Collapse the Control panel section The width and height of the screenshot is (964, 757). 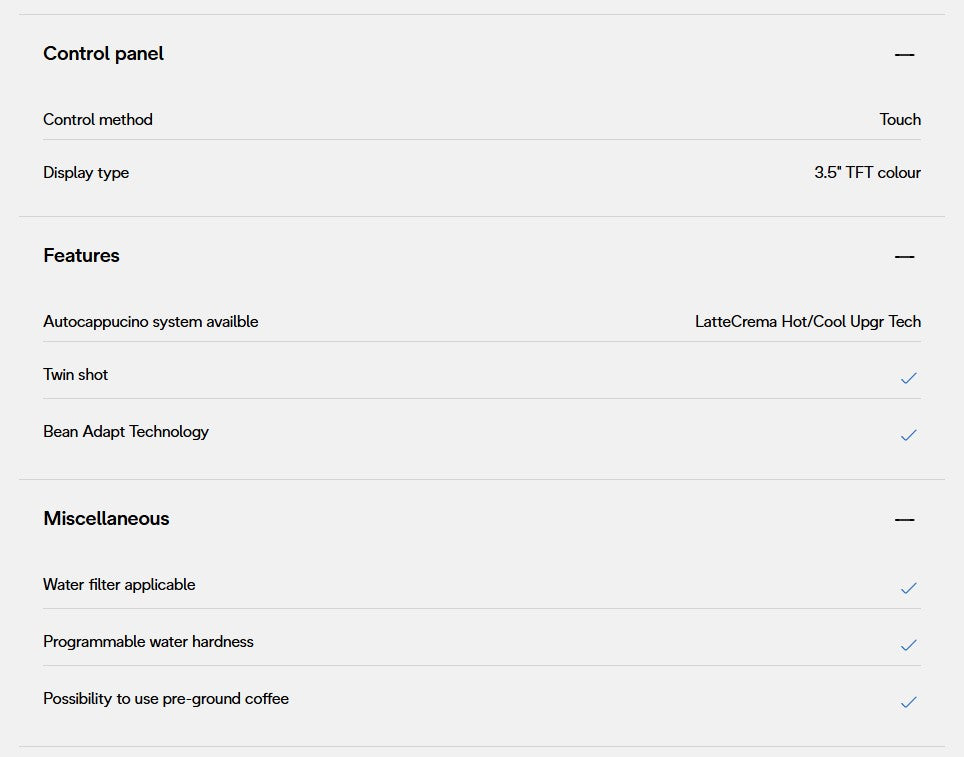click(x=904, y=54)
